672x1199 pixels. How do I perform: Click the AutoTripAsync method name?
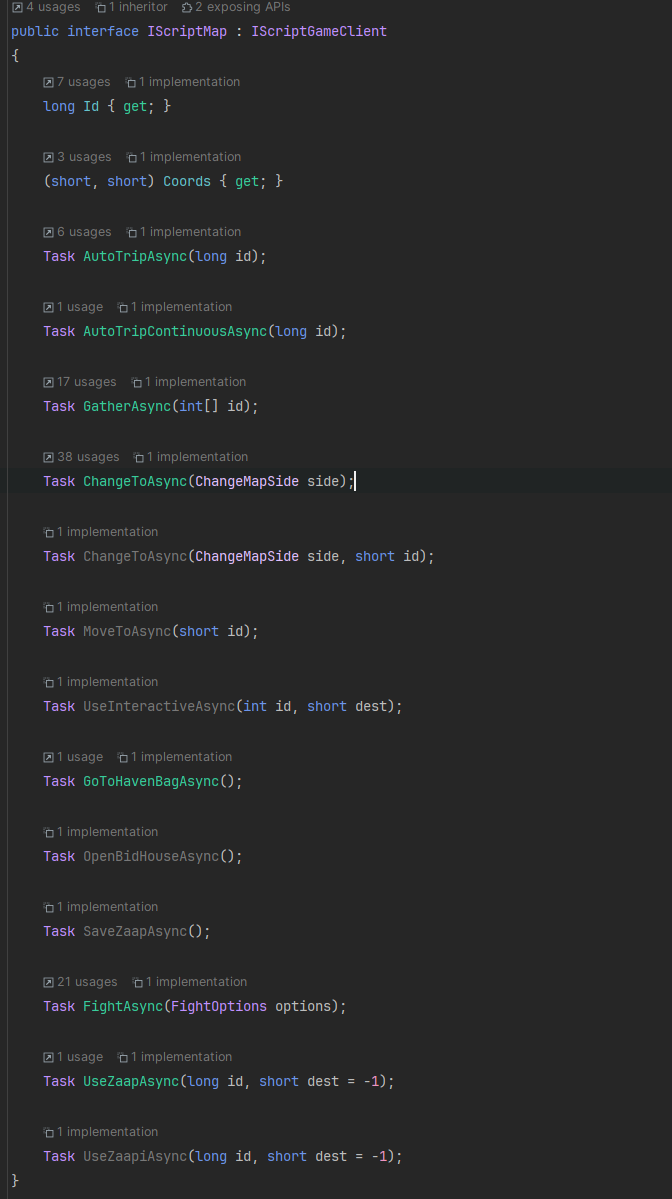(x=135, y=256)
